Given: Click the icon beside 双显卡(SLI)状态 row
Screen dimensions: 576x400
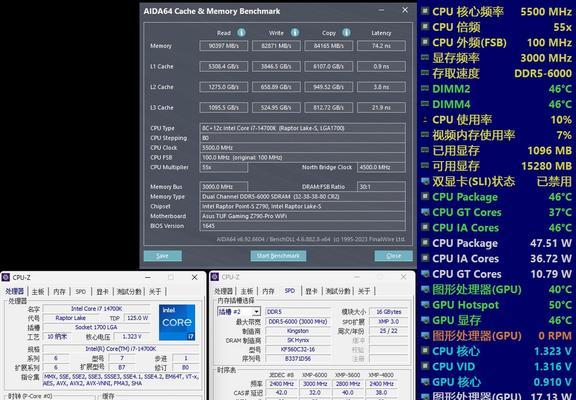Looking at the screenshot, I should click(425, 181).
